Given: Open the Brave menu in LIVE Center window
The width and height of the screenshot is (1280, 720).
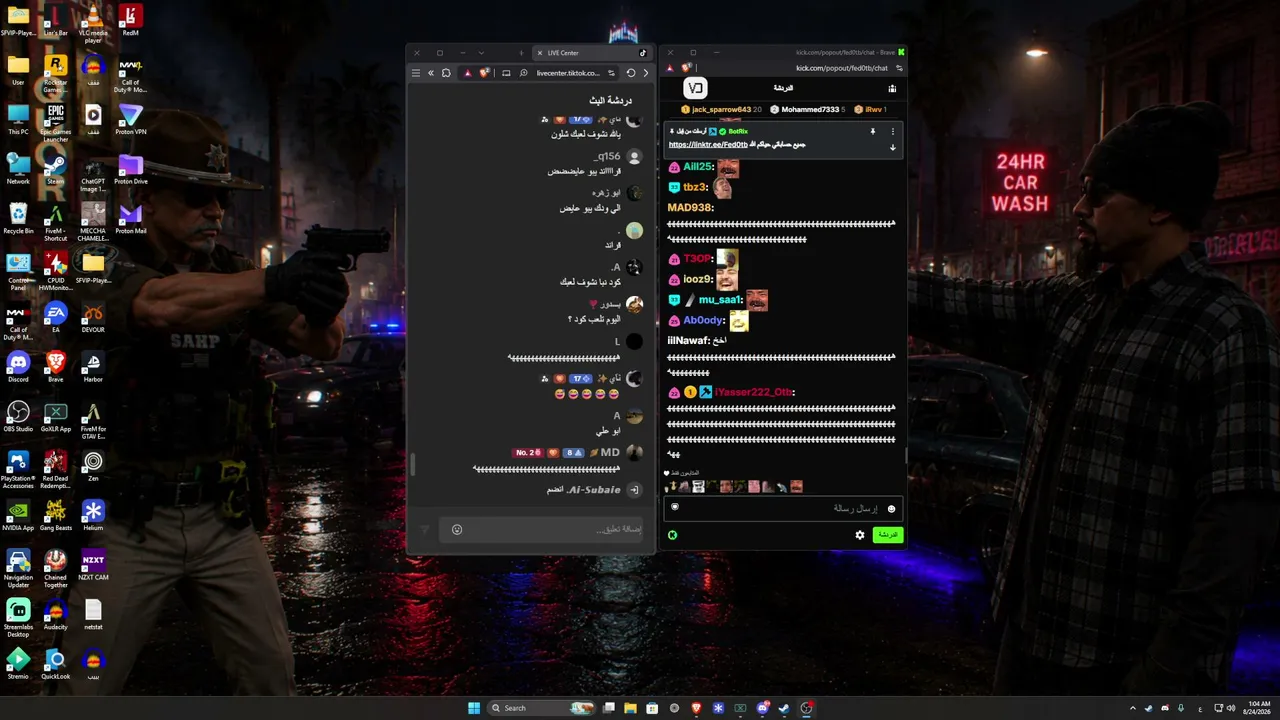Looking at the screenshot, I should 416,73.
